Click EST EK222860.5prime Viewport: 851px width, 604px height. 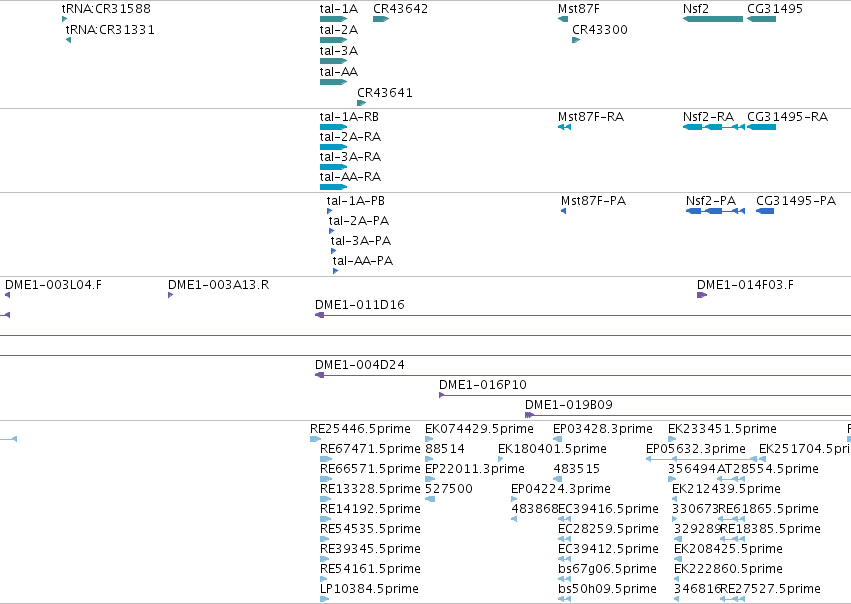677,580
